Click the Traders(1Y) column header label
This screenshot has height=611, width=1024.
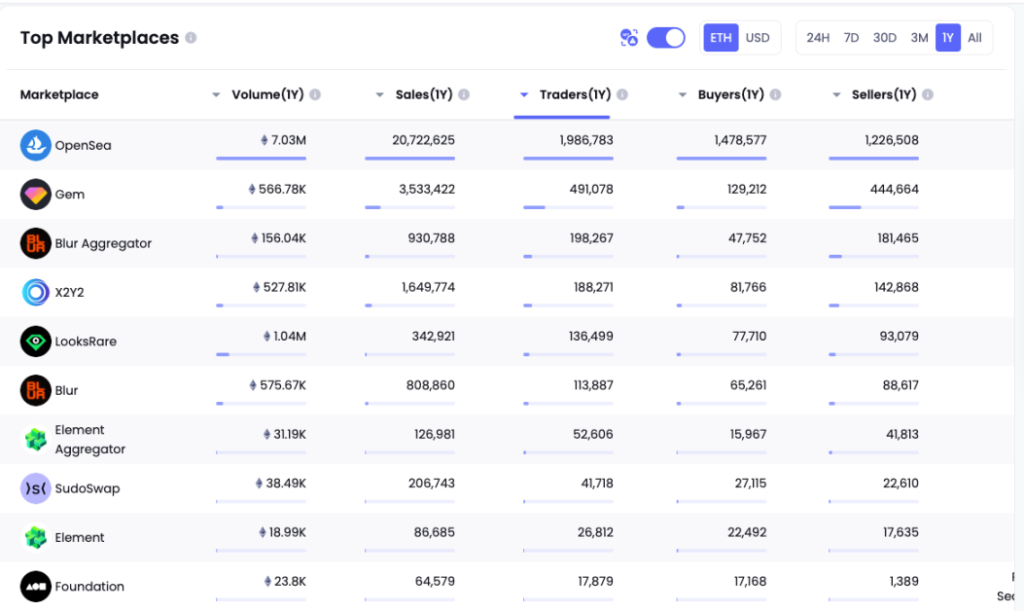pos(575,95)
